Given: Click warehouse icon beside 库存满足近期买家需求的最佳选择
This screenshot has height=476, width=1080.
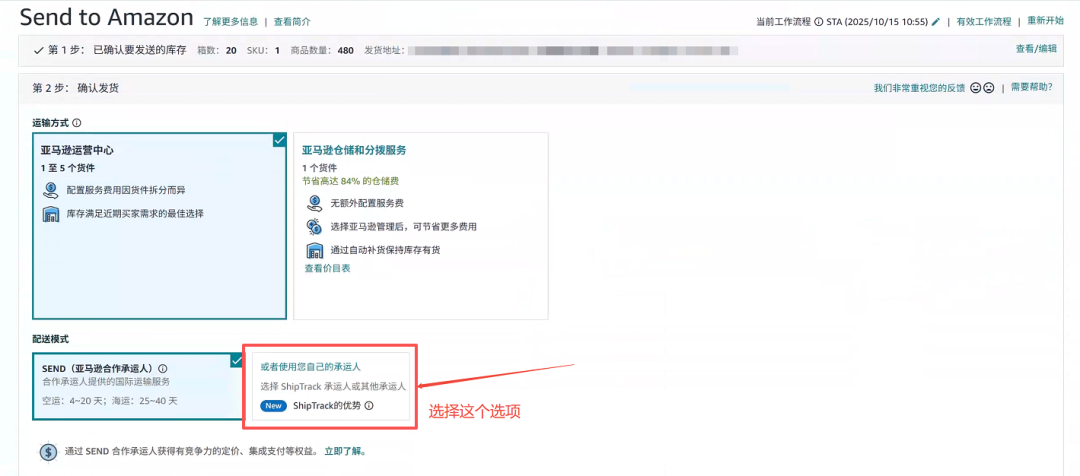Looking at the screenshot, I should (x=50, y=214).
